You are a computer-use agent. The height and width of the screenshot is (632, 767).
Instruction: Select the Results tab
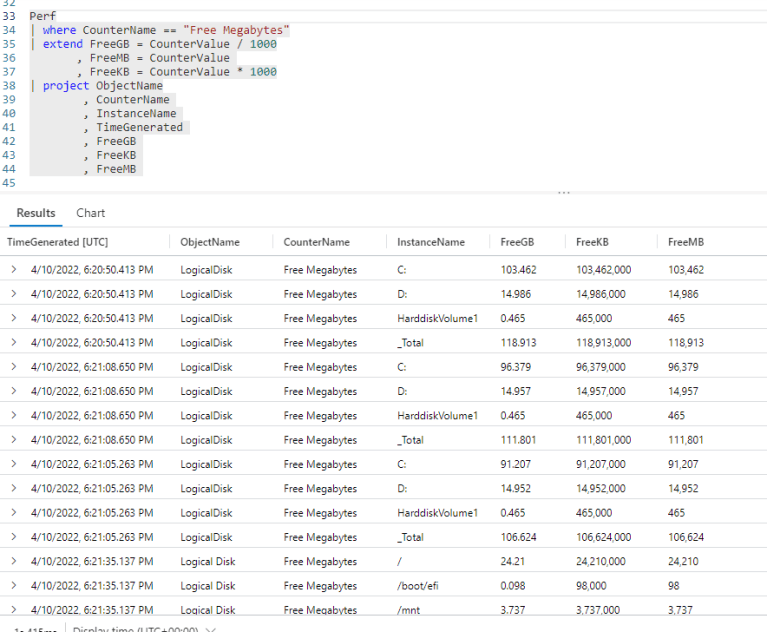pos(36,213)
